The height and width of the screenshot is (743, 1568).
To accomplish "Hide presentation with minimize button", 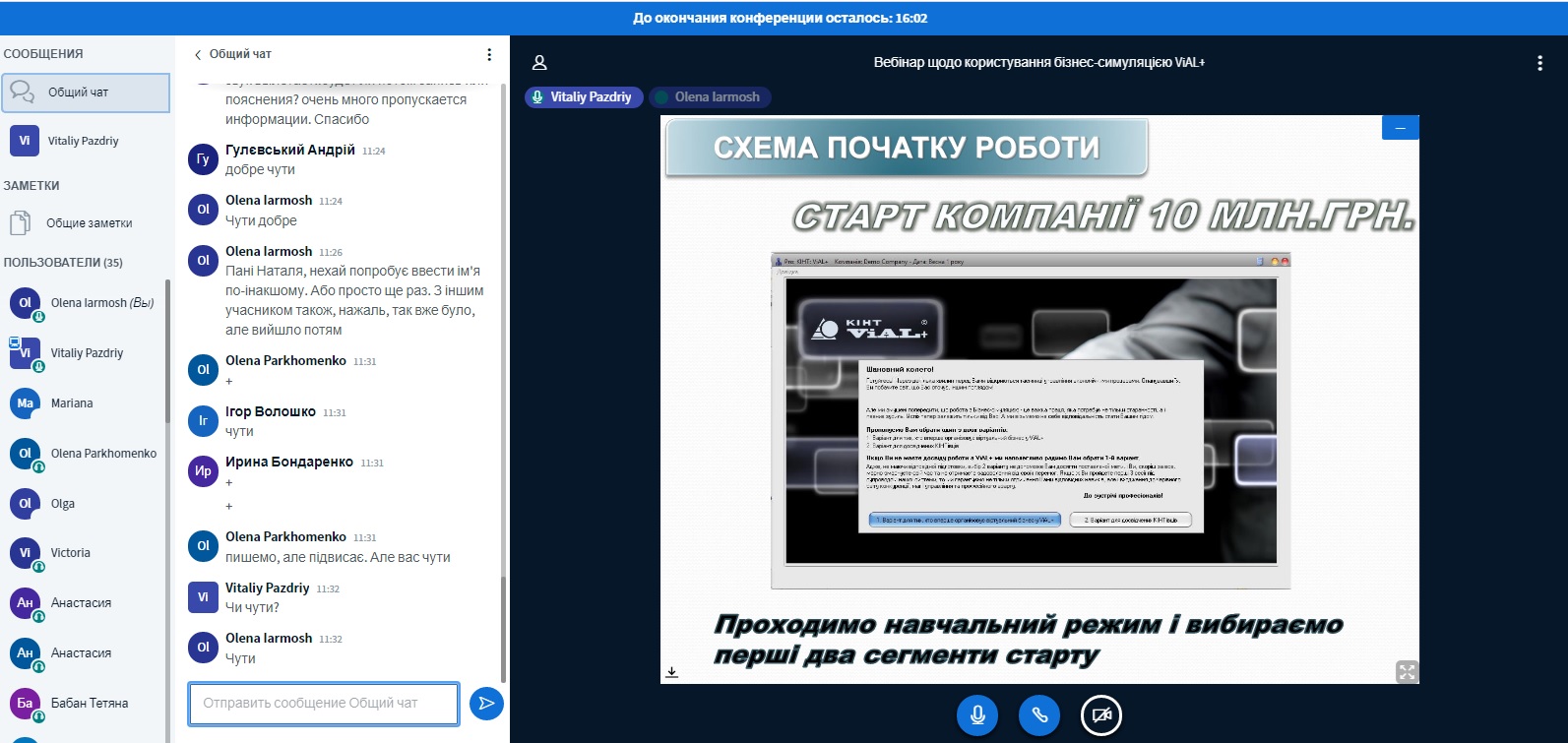I will tap(1400, 128).
